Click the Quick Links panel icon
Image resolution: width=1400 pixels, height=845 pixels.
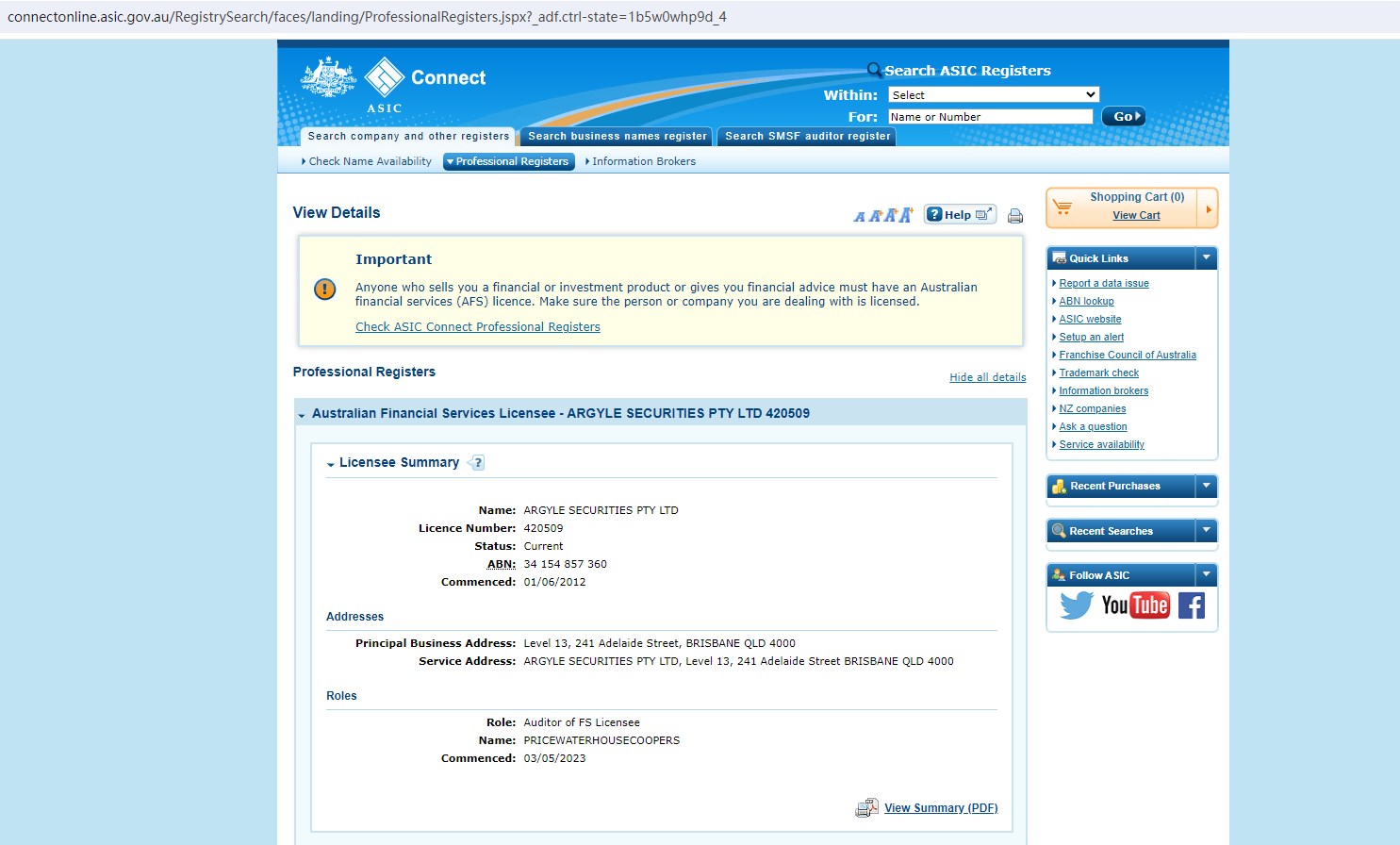point(1059,258)
